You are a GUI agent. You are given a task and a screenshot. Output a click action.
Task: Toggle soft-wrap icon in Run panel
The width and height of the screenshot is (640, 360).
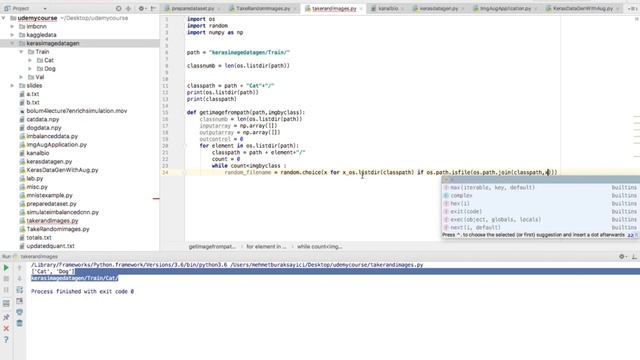point(20,290)
